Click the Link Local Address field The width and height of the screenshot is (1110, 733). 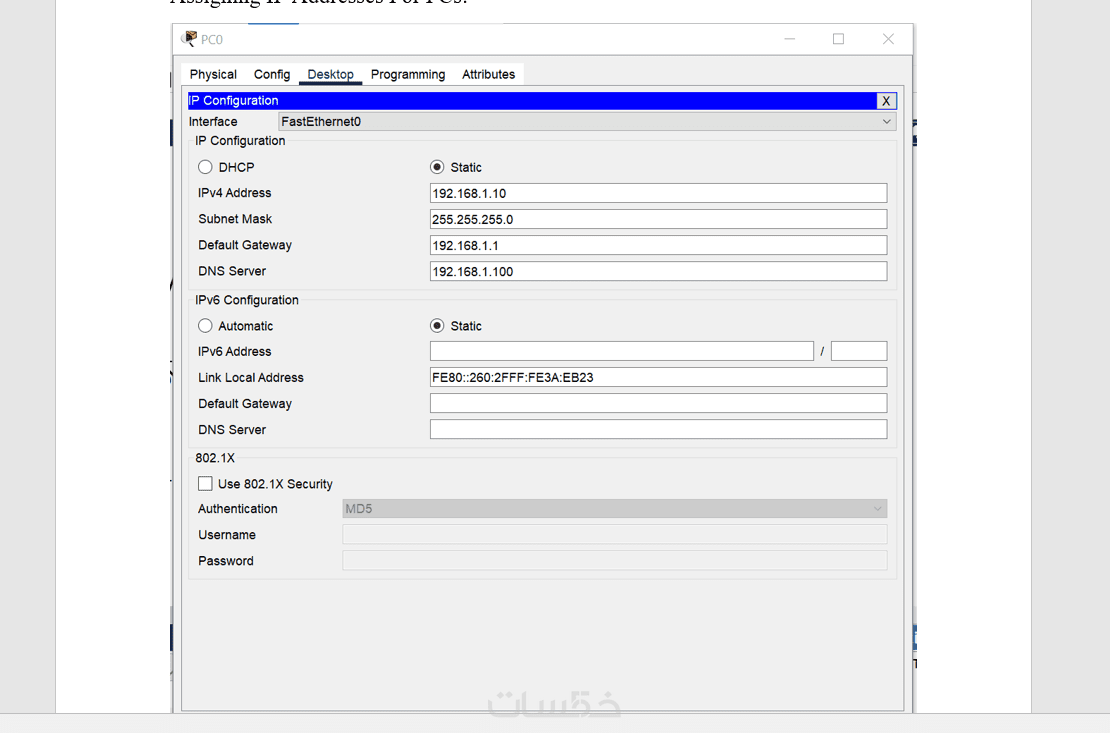(x=658, y=377)
